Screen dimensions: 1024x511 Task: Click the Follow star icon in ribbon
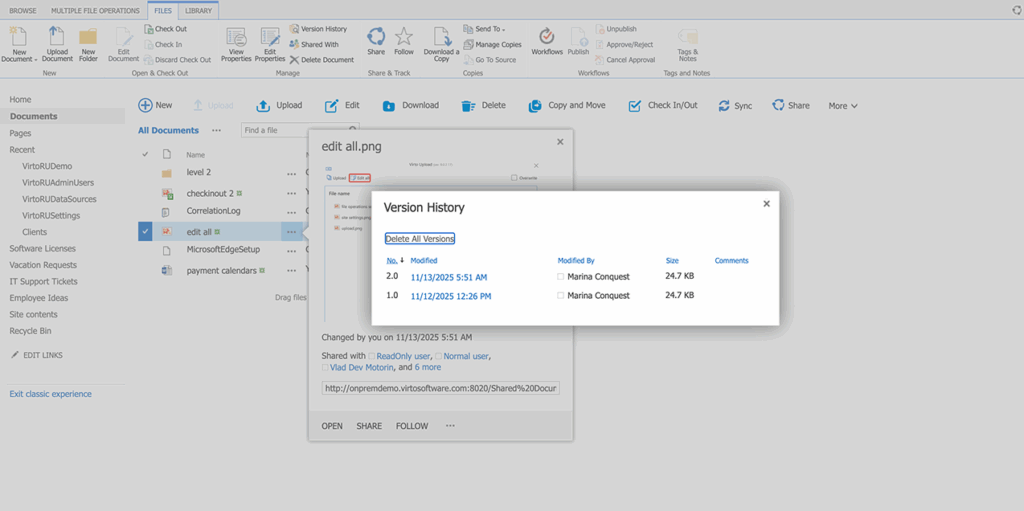[404, 38]
